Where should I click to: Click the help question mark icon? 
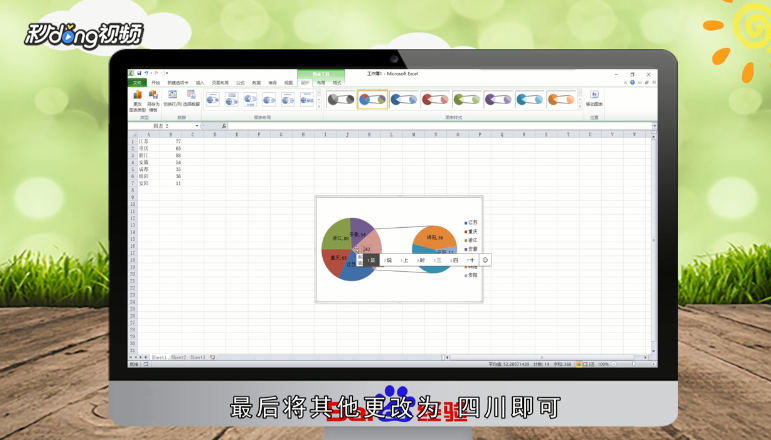[632, 83]
